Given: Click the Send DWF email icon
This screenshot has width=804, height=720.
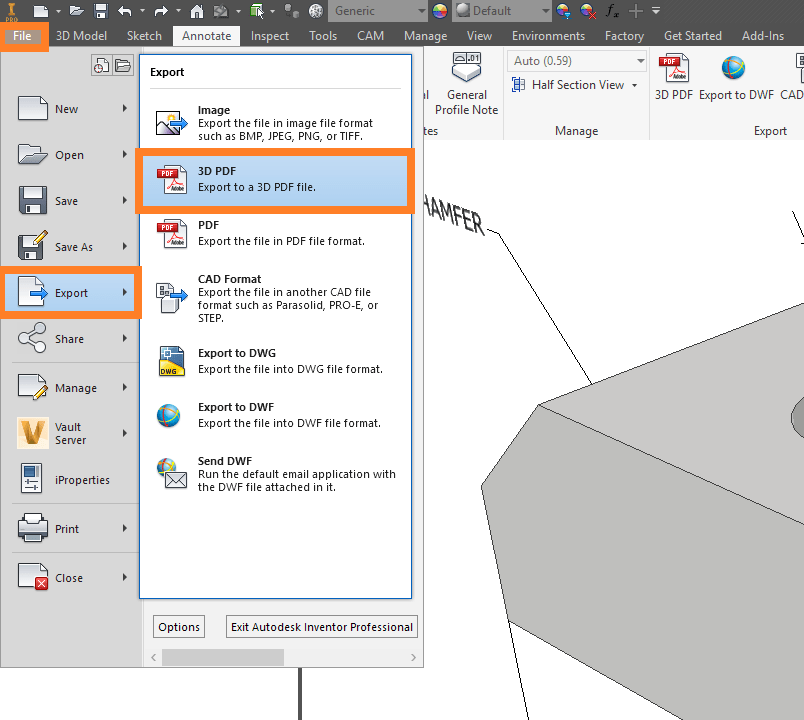Looking at the screenshot, I should click(x=171, y=474).
